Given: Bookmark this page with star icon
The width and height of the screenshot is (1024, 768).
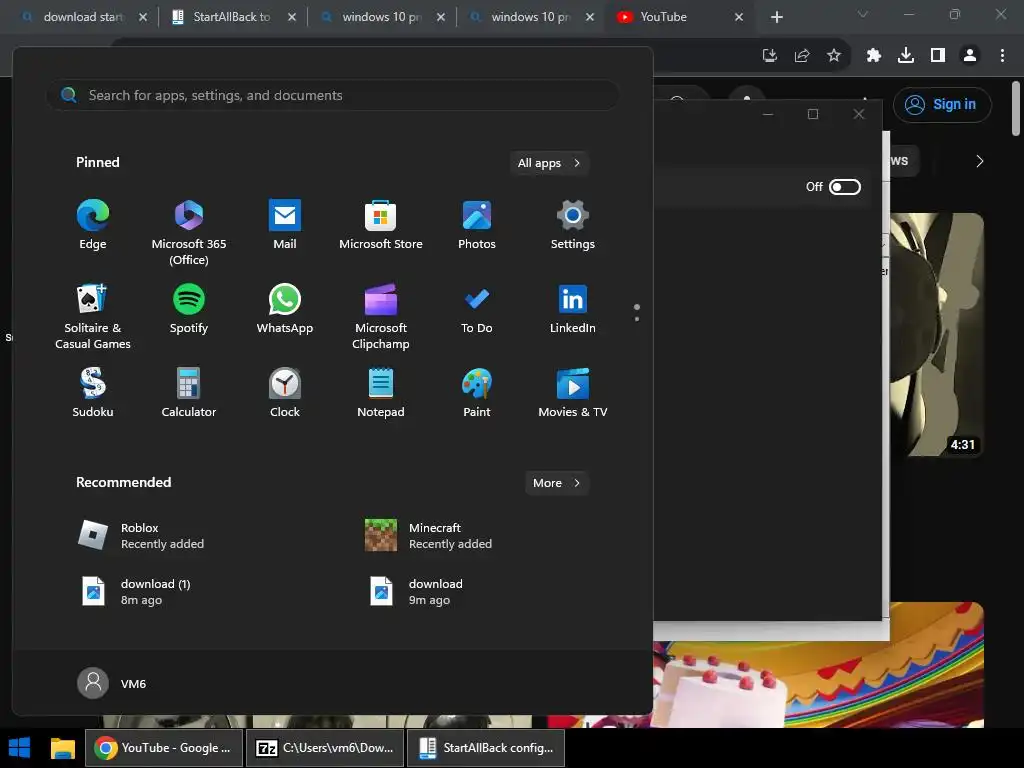Looking at the screenshot, I should (x=834, y=56).
